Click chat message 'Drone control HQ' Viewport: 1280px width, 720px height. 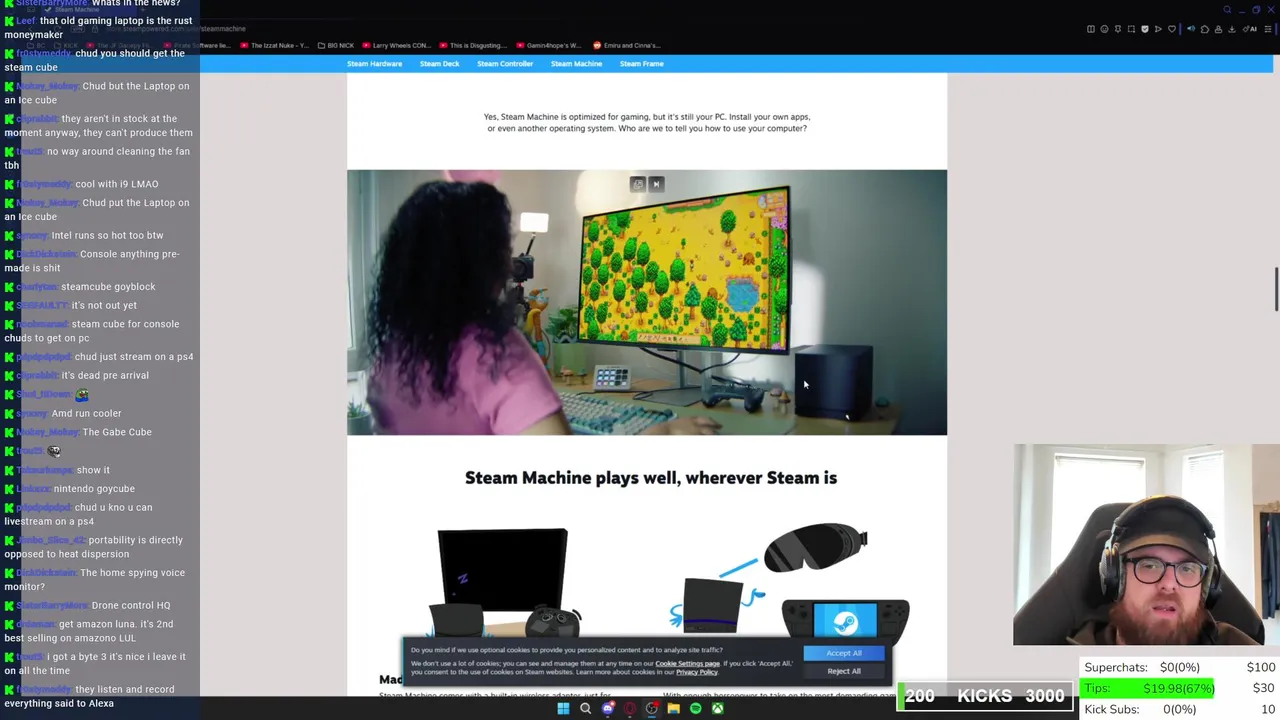tap(130, 605)
